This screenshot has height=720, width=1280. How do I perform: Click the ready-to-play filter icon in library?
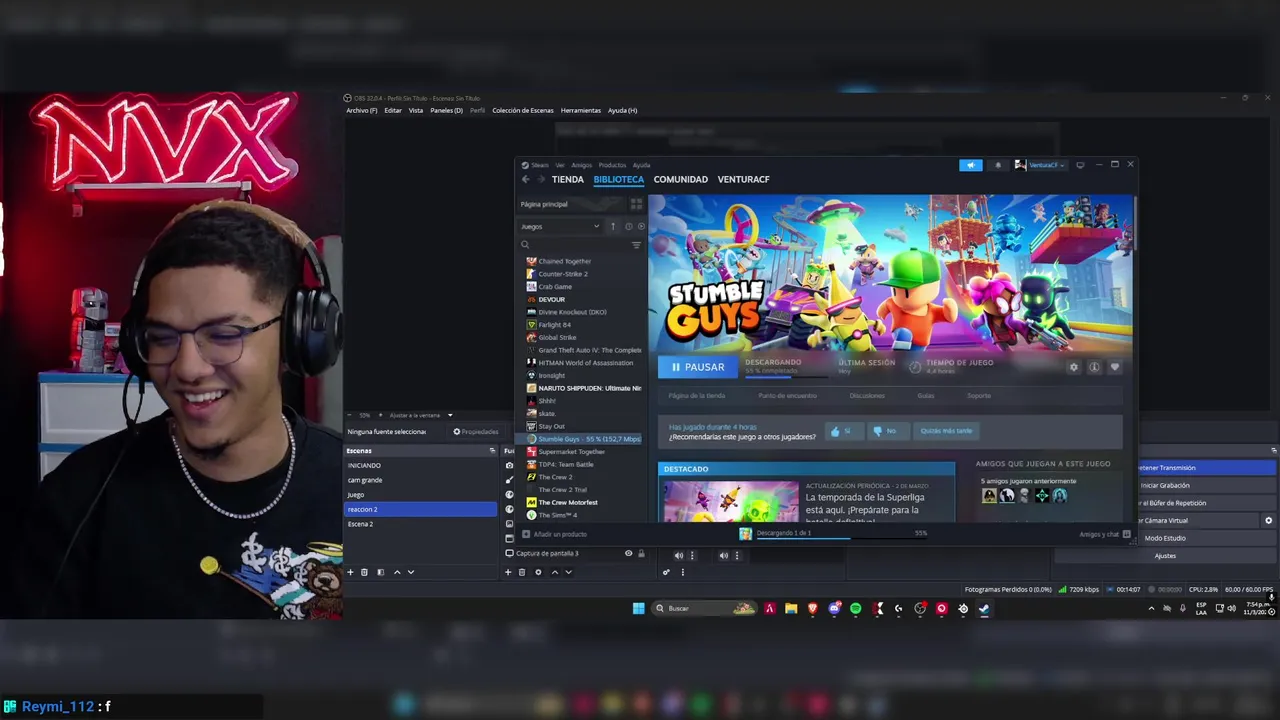pos(641,226)
